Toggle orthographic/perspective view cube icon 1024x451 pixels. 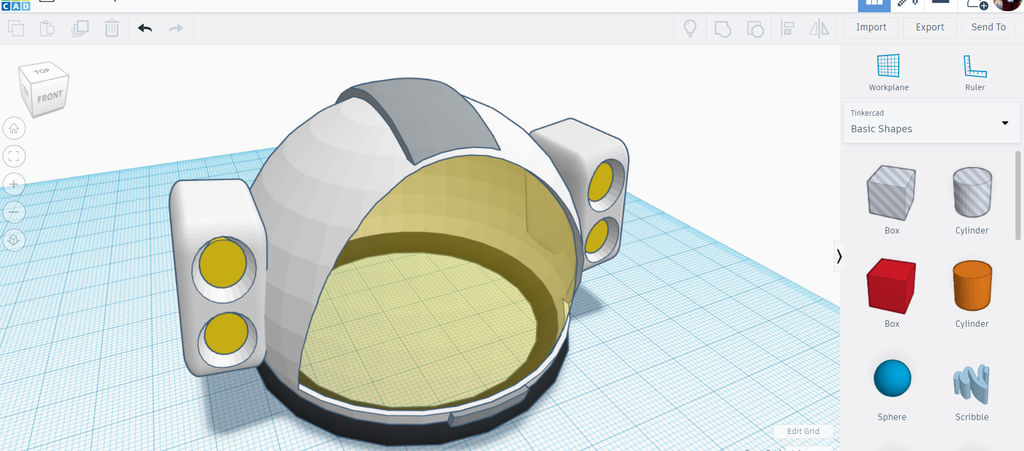14,240
